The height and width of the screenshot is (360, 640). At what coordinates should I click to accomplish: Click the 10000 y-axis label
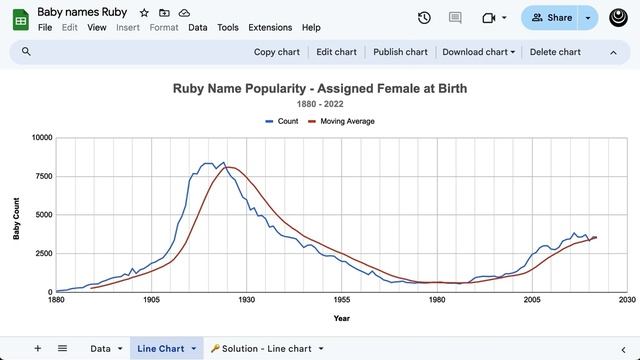pyautogui.click(x=42, y=138)
